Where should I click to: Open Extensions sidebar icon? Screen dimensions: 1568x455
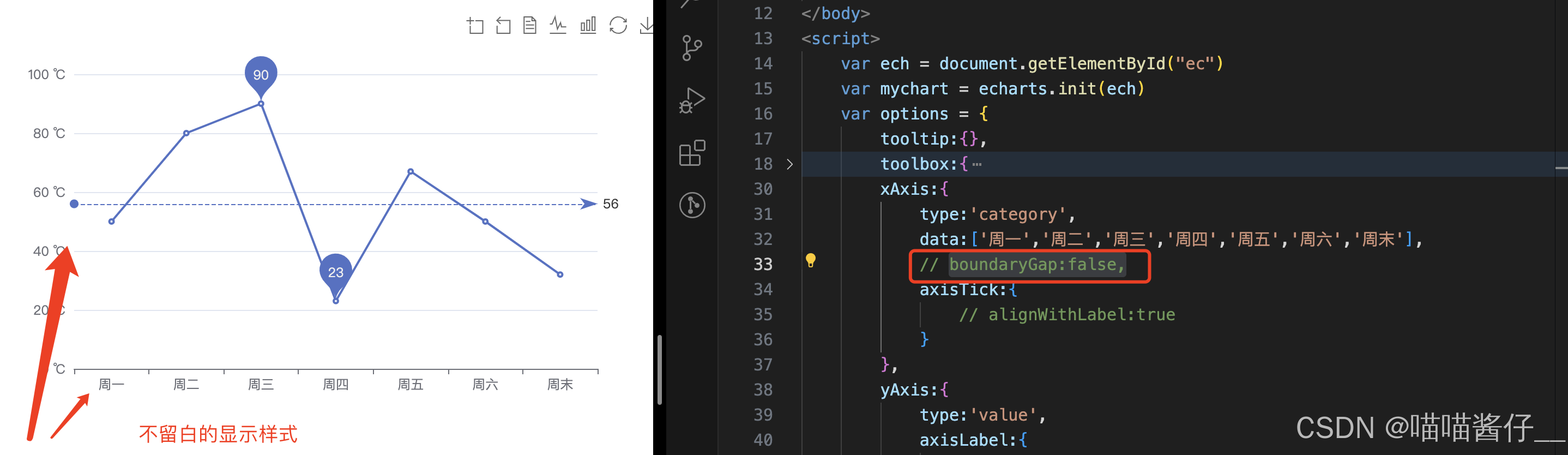[692, 153]
